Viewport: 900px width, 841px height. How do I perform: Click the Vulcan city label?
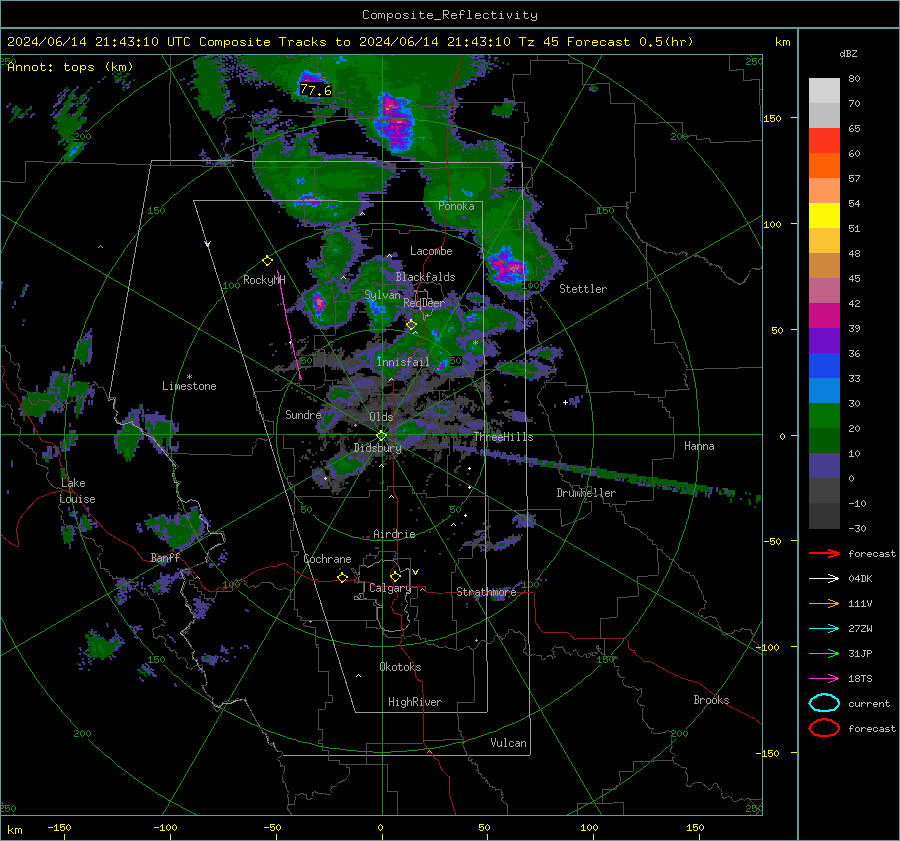point(509,743)
